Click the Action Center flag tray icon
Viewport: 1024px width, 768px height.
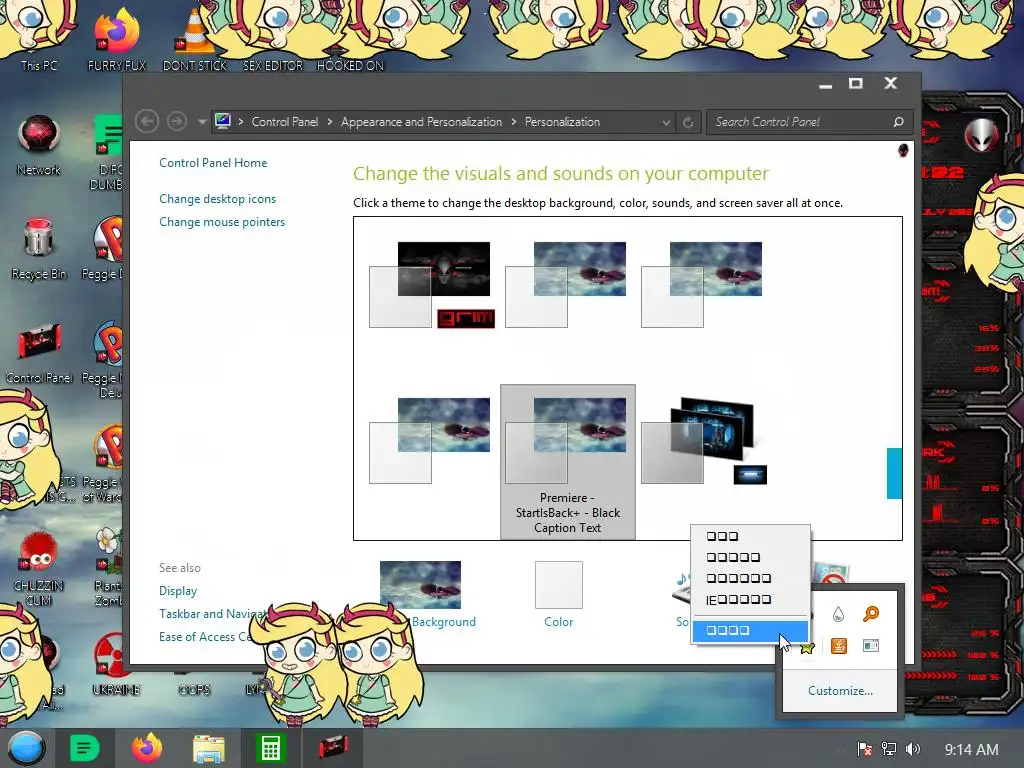pos(864,749)
